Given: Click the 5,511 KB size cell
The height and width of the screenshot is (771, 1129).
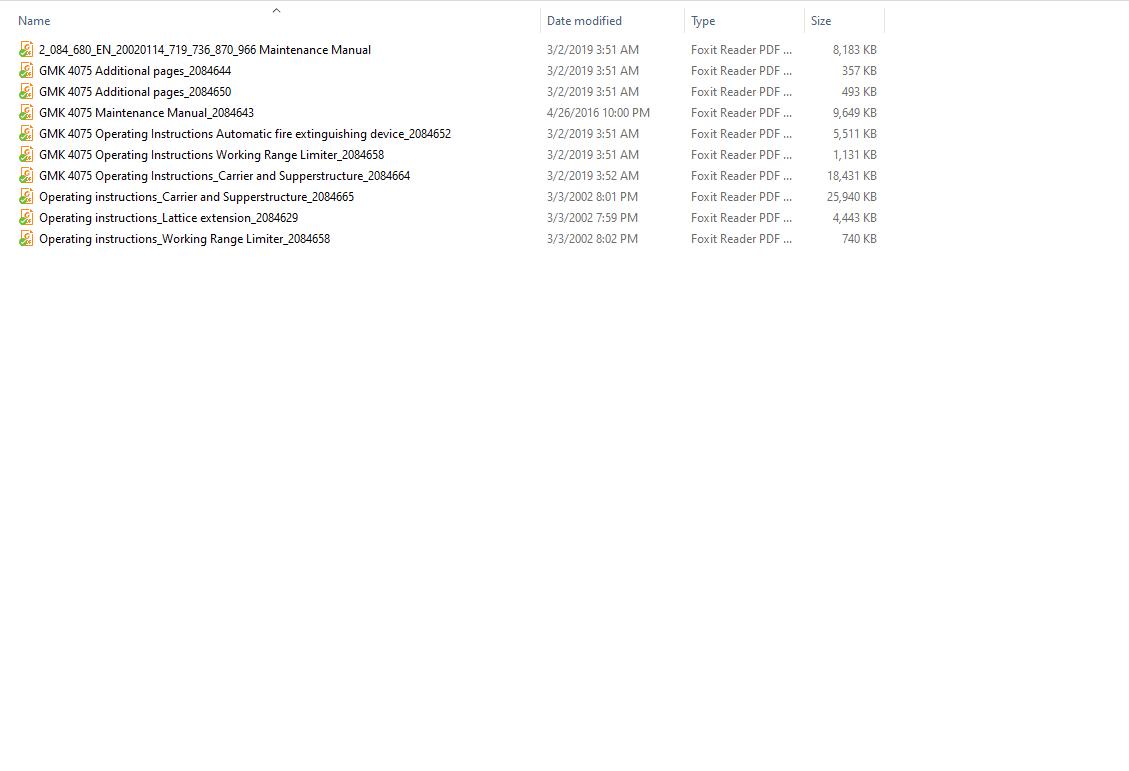Looking at the screenshot, I should coord(855,133).
